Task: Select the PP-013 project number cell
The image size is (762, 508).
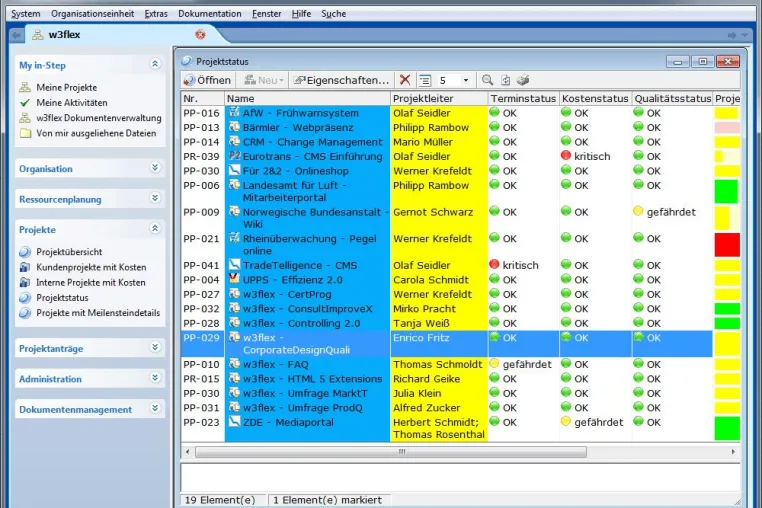Action: click(x=202, y=127)
